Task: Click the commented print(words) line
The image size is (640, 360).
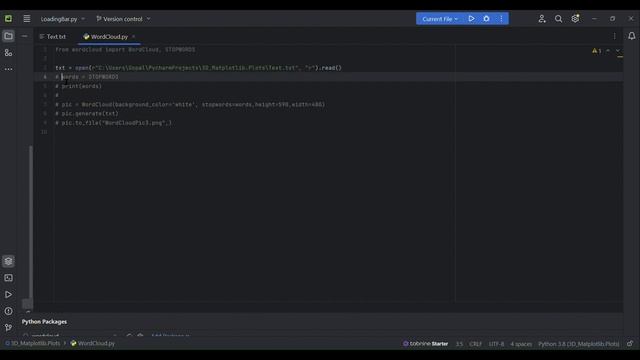Action: click(78, 86)
